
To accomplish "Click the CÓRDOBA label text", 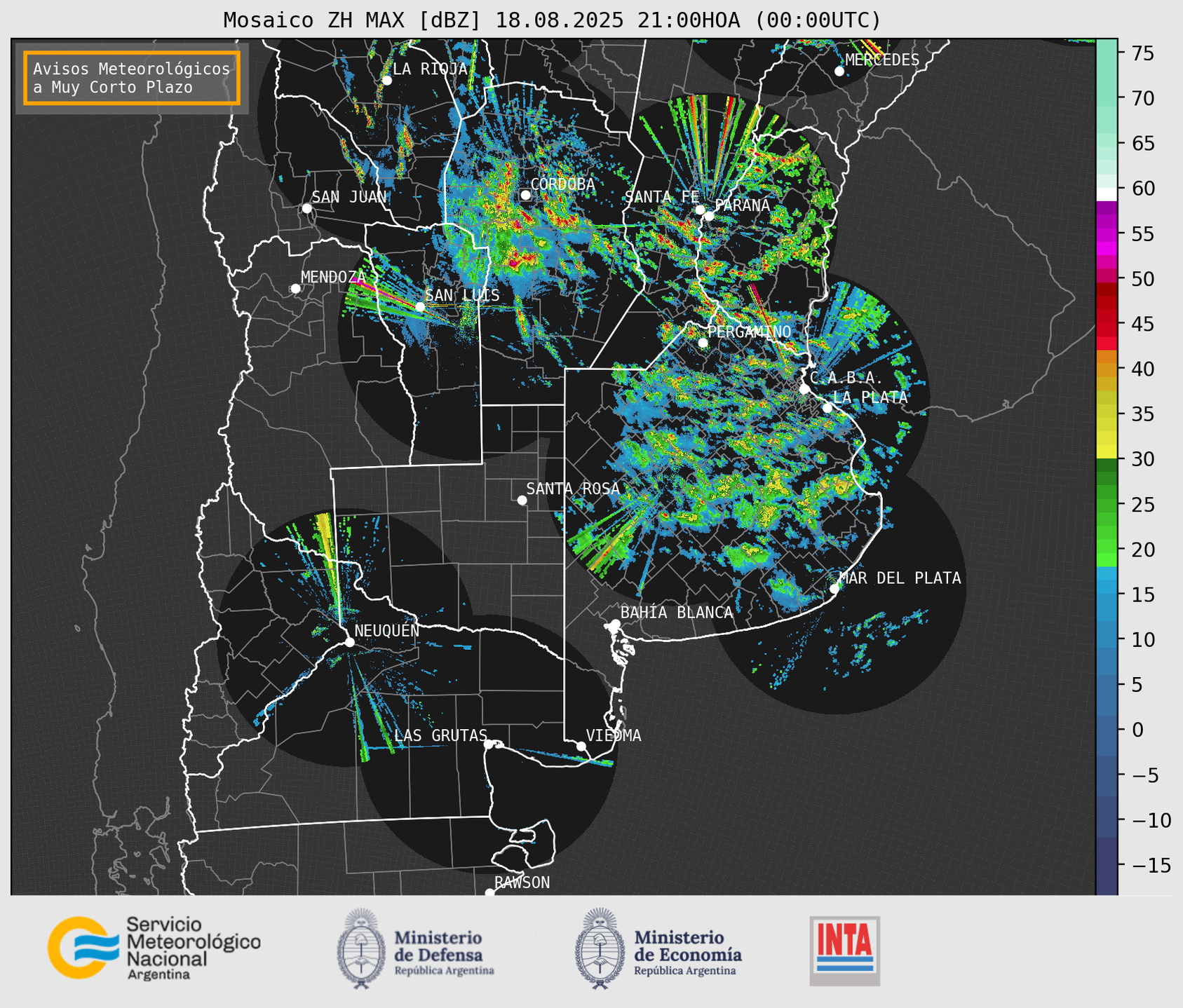I will click(x=562, y=184).
